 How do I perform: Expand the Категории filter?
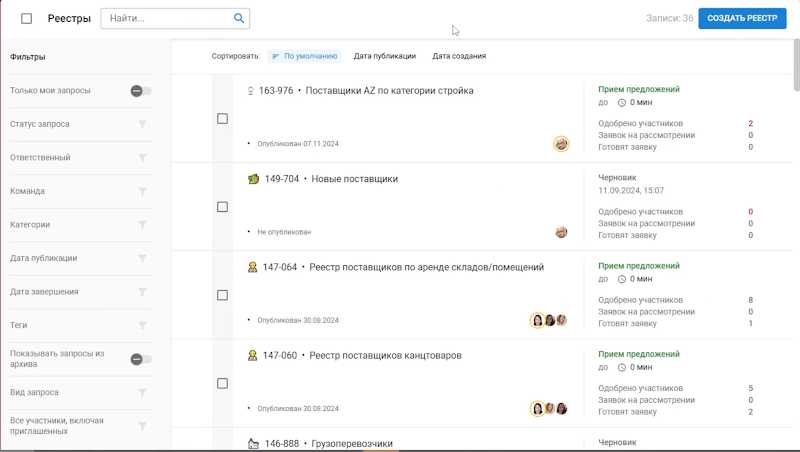point(142,225)
